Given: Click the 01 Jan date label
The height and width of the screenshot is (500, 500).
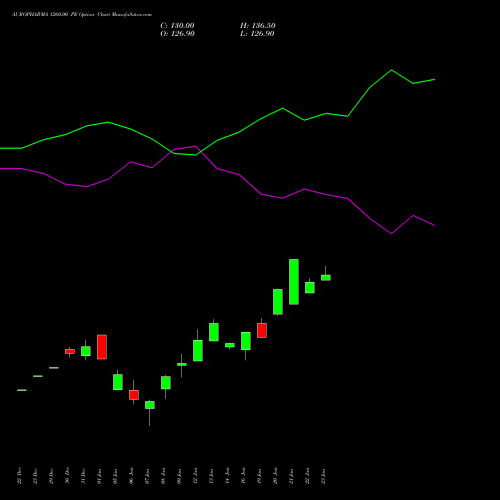Looking at the screenshot, I should 99,476.
